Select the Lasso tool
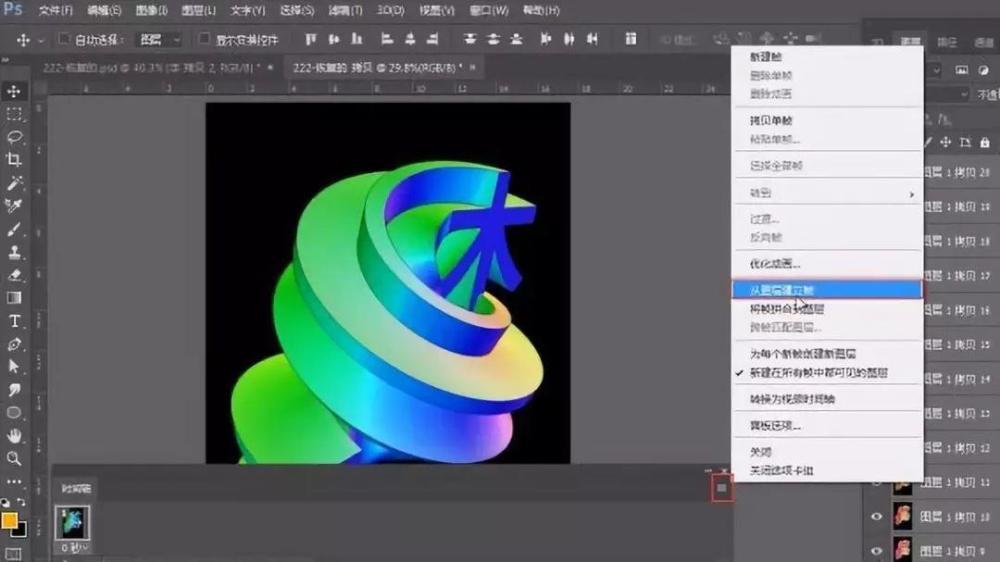 click(15, 137)
